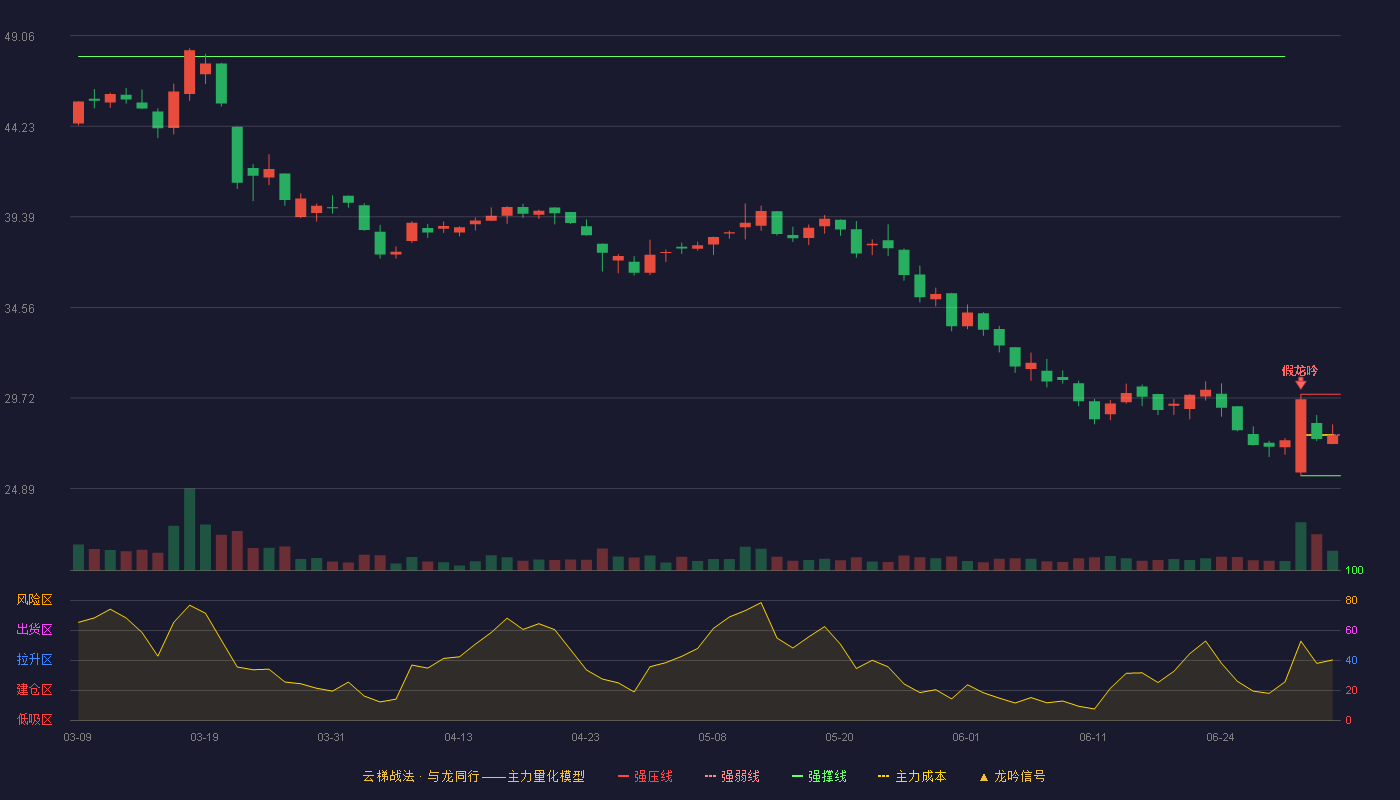This screenshot has height=800, width=1400.
Task: Click the 49.06 price axis label
Action: (19, 36)
